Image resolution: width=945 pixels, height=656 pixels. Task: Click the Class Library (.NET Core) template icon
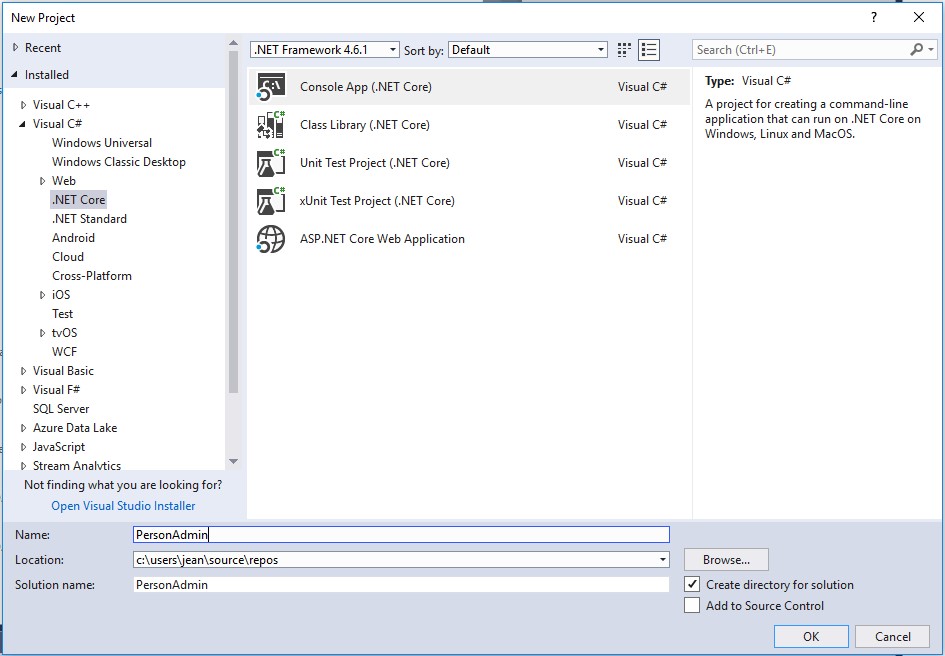tap(271, 125)
